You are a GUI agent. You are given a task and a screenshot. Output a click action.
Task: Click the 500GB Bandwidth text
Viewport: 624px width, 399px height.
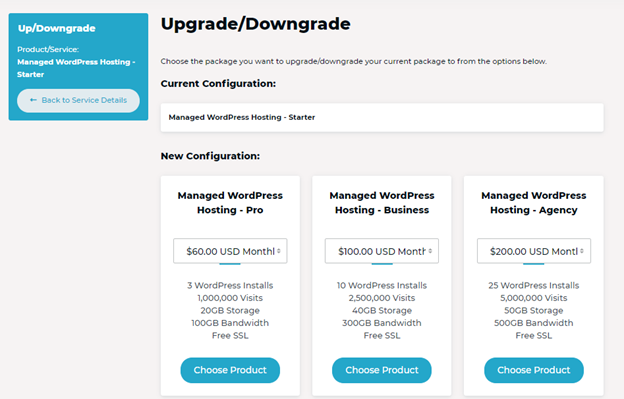tap(534, 323)
